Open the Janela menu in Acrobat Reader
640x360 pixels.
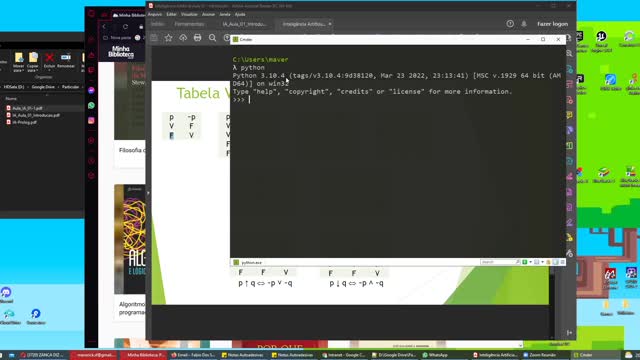pyautogui.click(x=225, y=14)
